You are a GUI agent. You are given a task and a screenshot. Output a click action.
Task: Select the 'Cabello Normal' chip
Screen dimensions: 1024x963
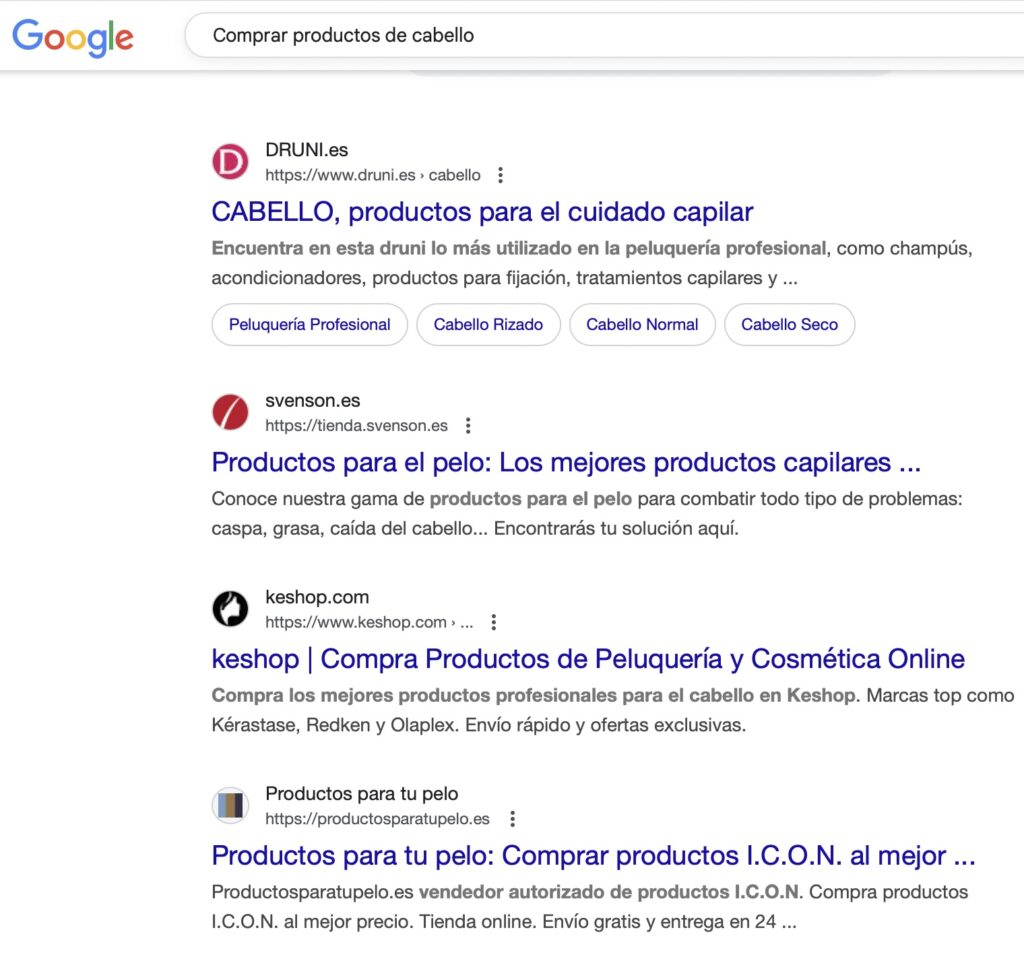click(x=642, y=324)
